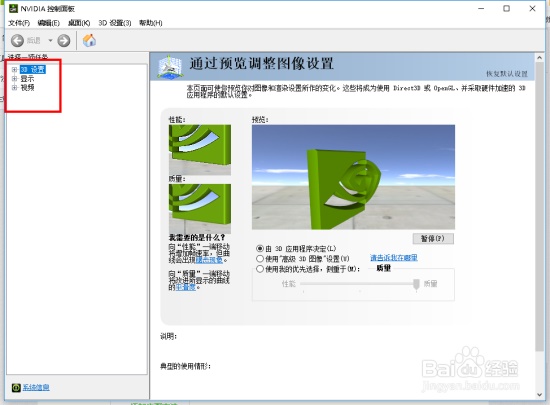Image resolution: width=550 pixels, height=405 pixels.
Task: Click the vertical scrollbar up arrow
Action: (x=540, y=58)
